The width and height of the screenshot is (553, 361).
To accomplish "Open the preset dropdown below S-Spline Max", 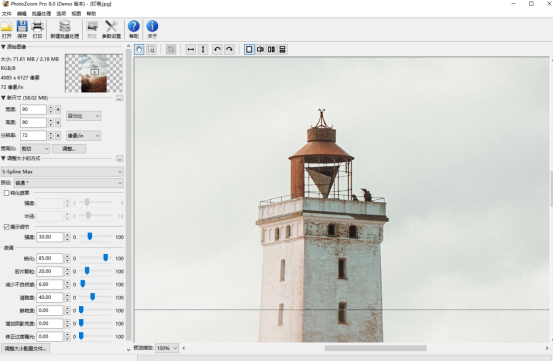I will click(x=68, y=183).
